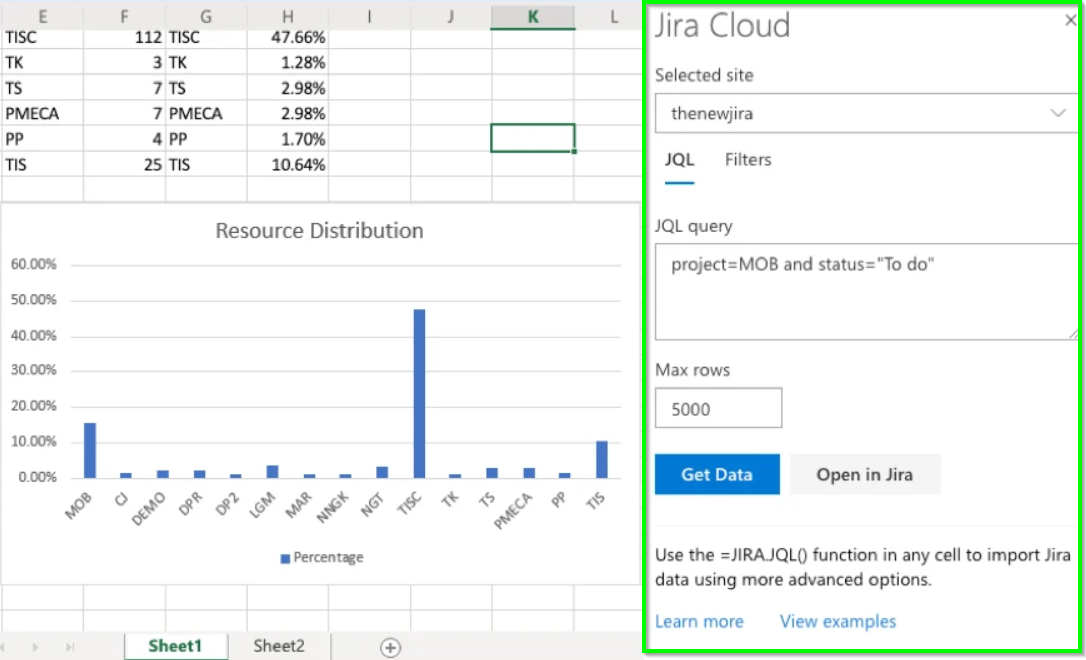This screenshot has width=1086, height=660.
Task: Select the cell containing 112
Action: coord(124,37)
